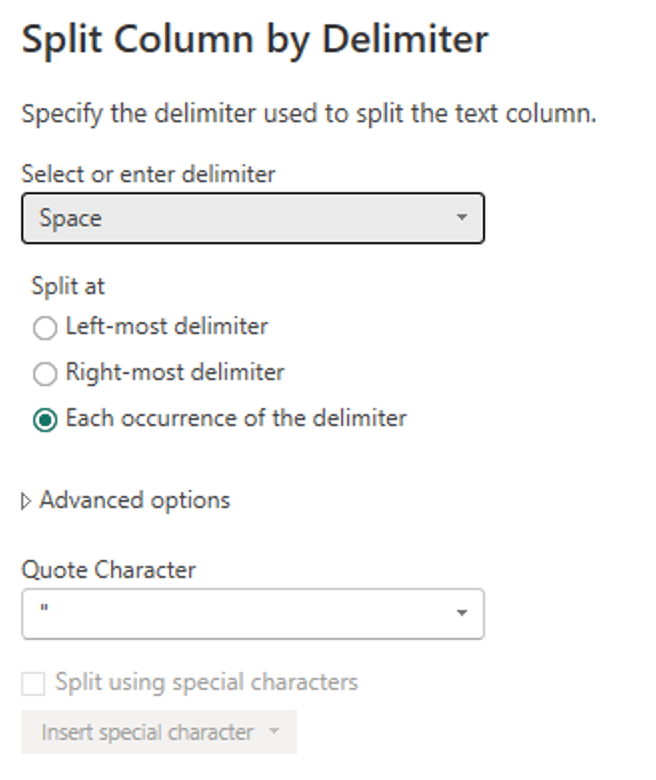The image size is (656, 780).
Task: Choose the Right-most delimiter radio button
Action: click(45, 374)
